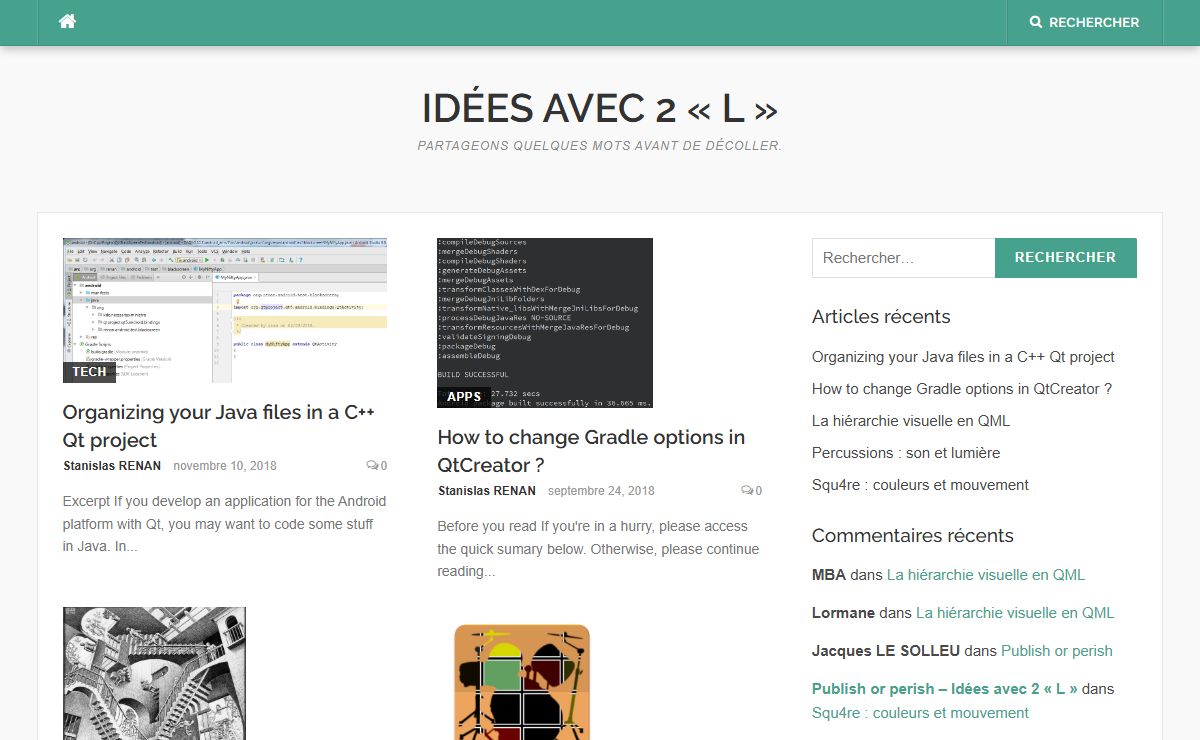
Task: Focus the Rechercher search input field
Action: pyautogui.click(x=903, y=258)
